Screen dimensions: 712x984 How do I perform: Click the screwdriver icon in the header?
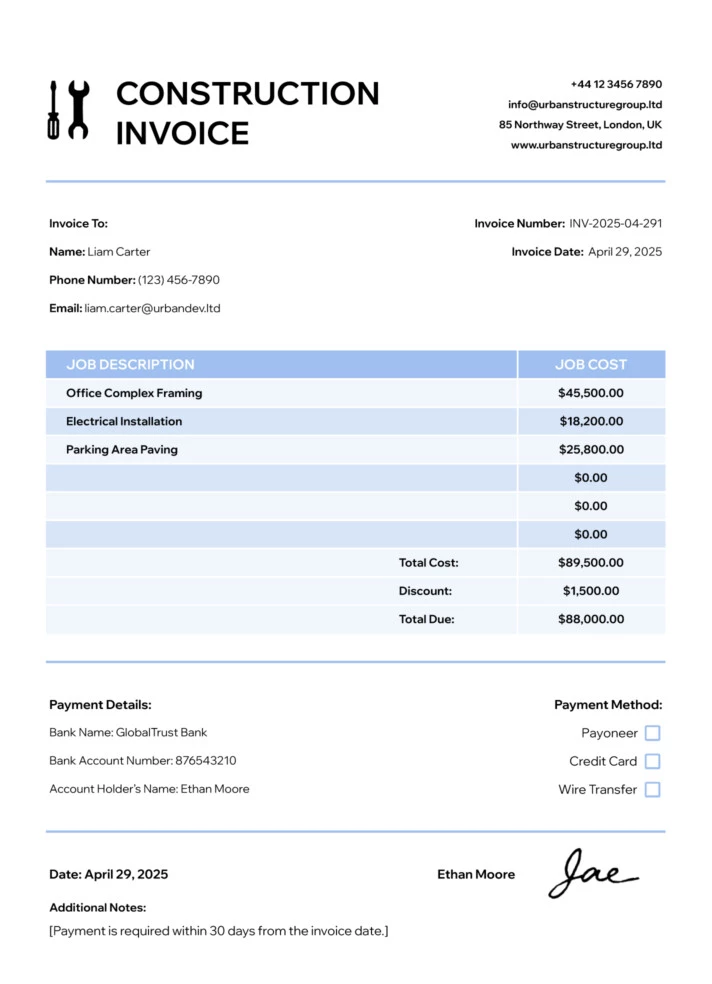(53, 110)
